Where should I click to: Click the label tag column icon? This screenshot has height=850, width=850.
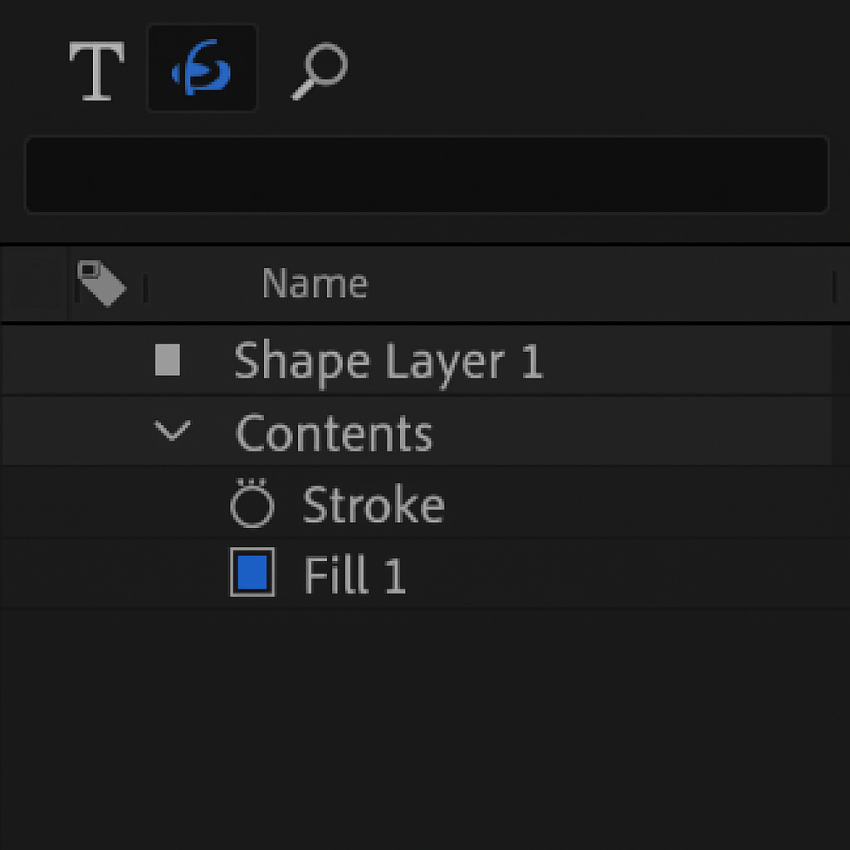tap(101, 284)
